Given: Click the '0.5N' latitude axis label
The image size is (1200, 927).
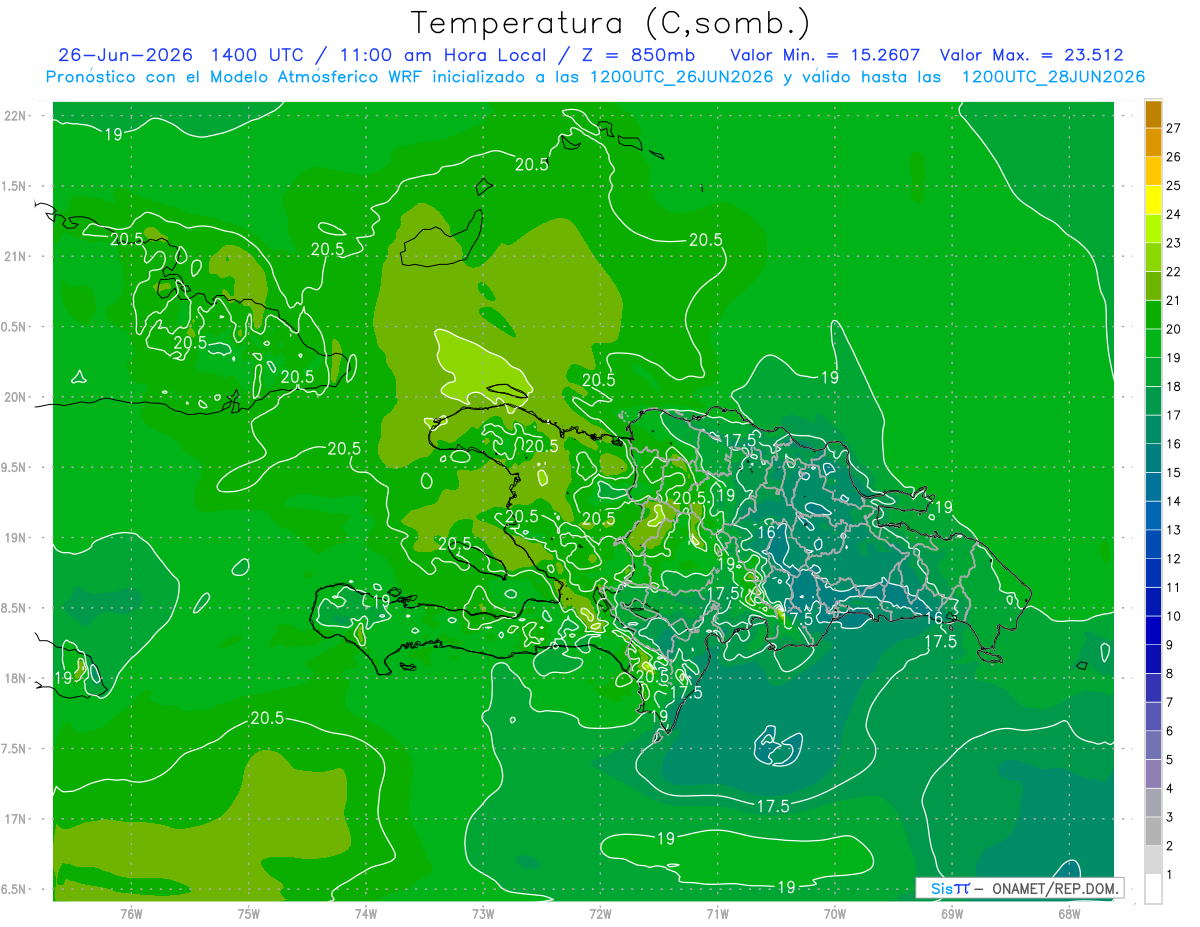Looking at the screenshot, I should click(x=14, y=327).
